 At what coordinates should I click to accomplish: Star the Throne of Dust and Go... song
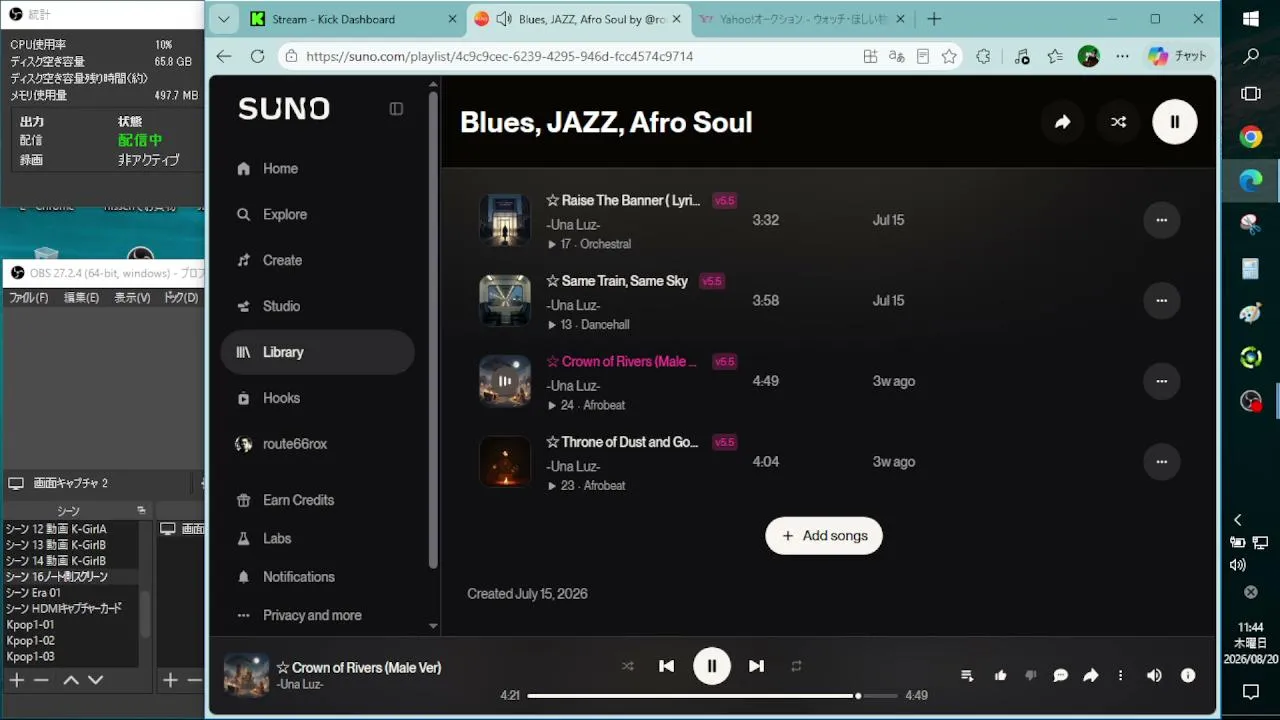tap(552, 443)
